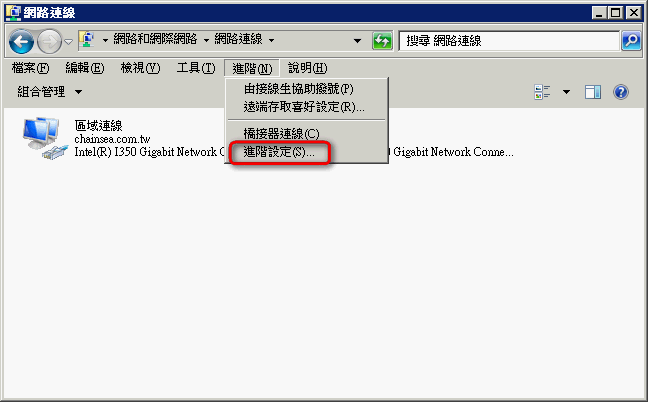Click the search magnifier icon

[631, 40]
